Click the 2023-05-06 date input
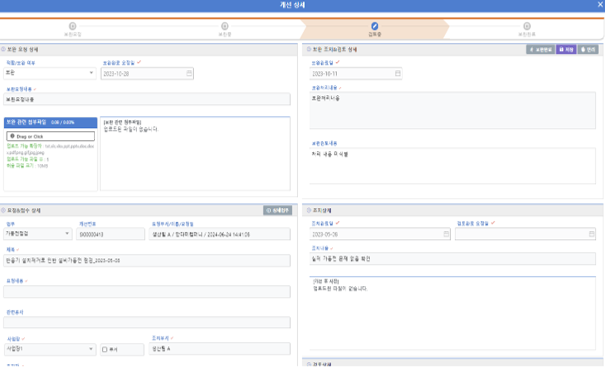This screenshot has height=371, width=605. [x=380, y=234]
